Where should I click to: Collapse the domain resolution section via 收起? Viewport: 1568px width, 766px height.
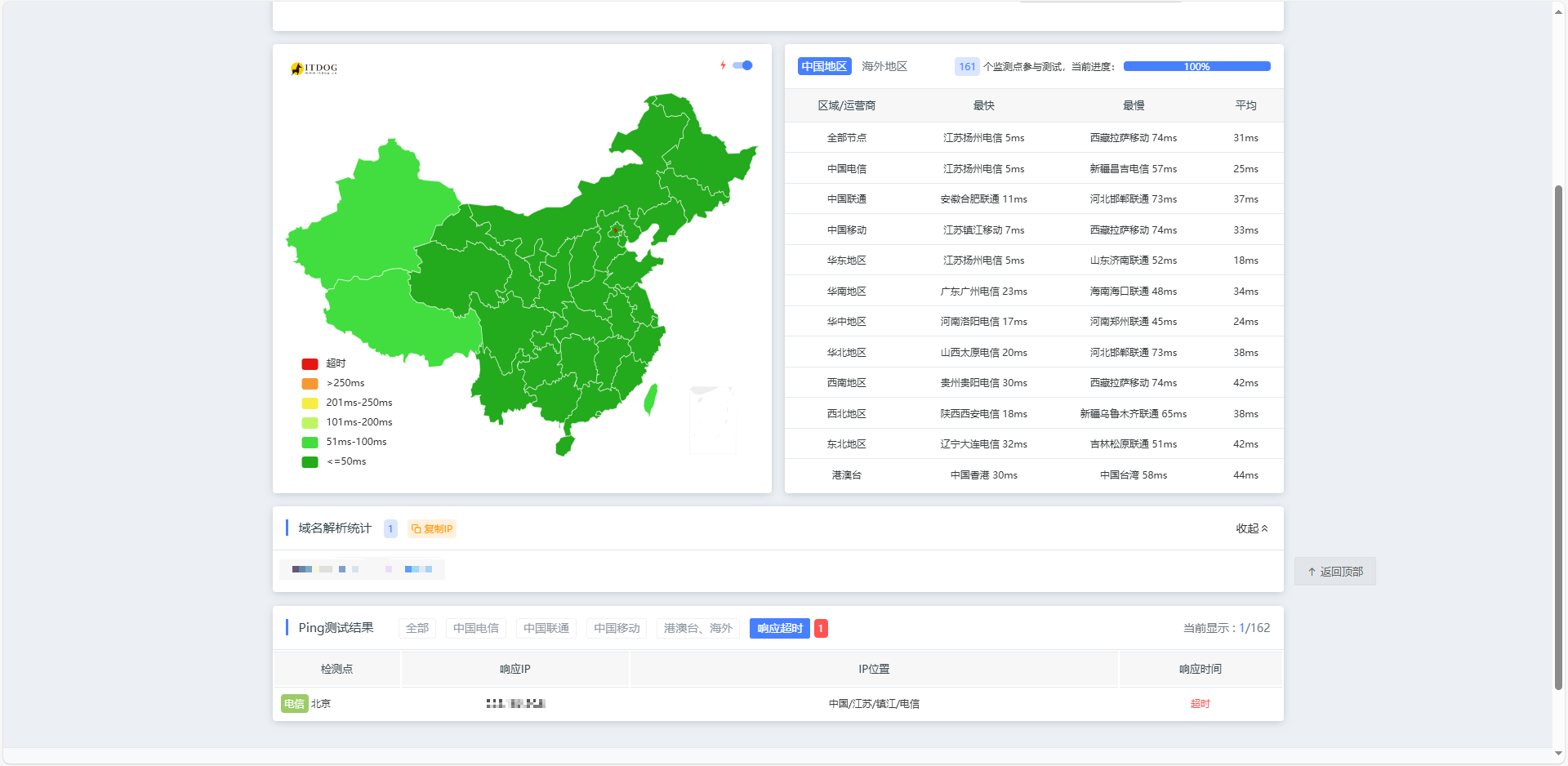1251,528
